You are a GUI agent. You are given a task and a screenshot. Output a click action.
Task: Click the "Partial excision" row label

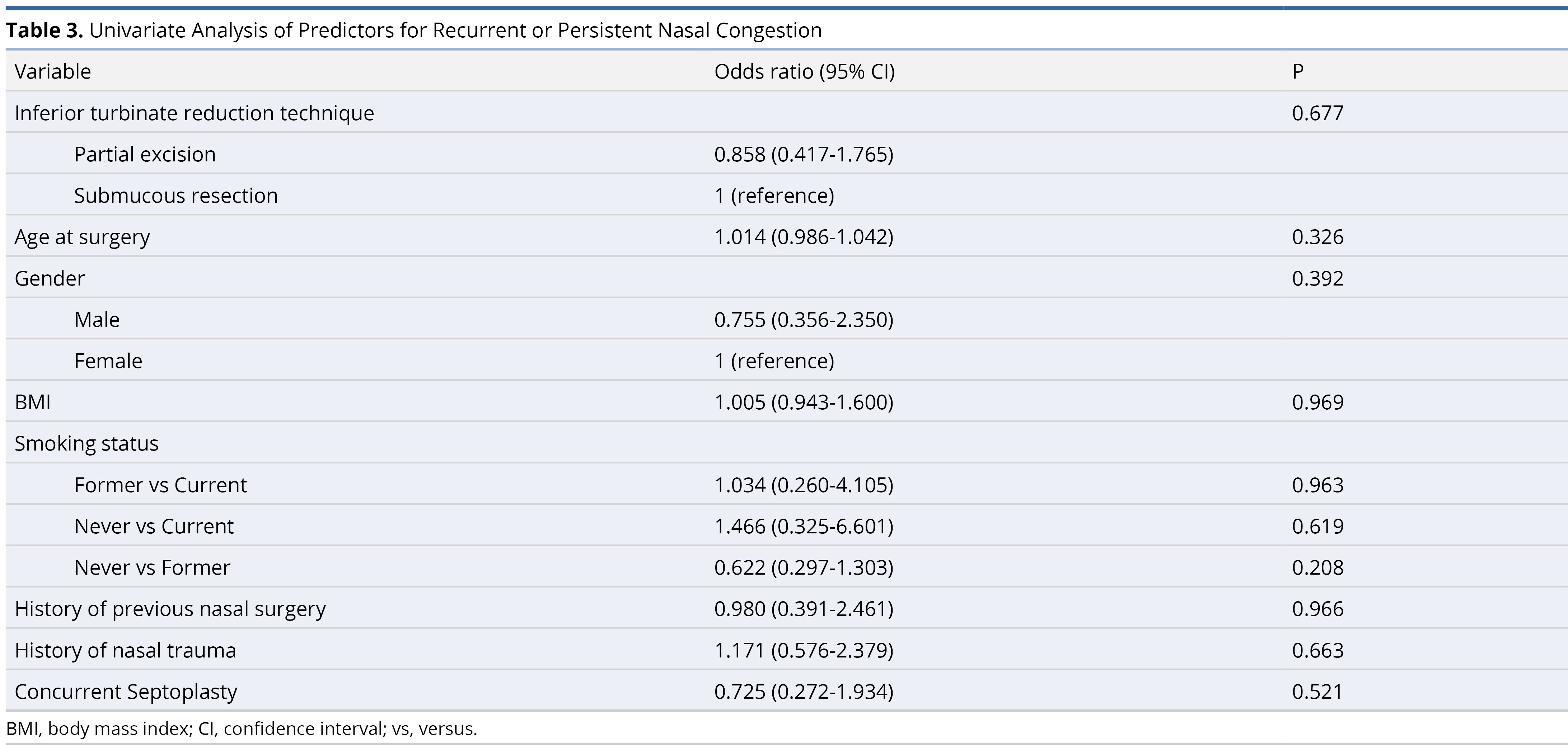[145, 155]
